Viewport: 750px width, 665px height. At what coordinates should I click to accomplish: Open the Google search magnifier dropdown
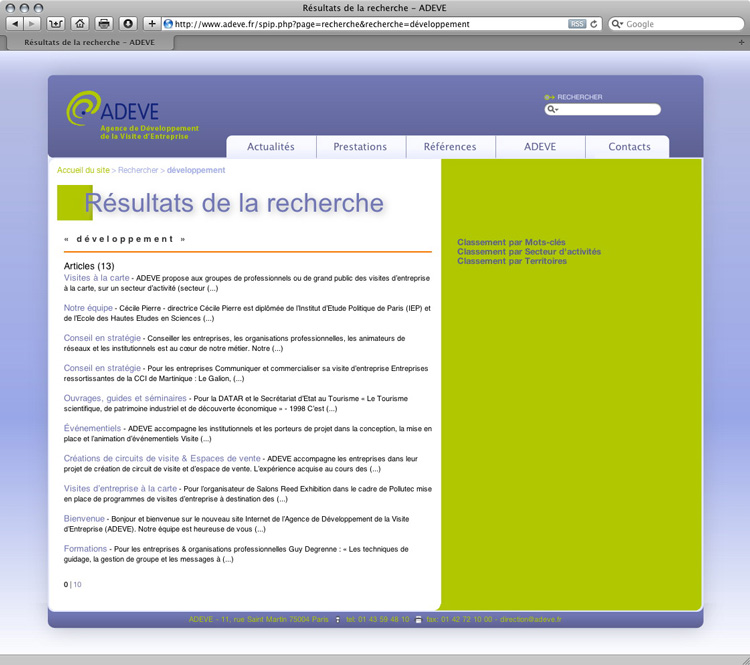point(618,24)
